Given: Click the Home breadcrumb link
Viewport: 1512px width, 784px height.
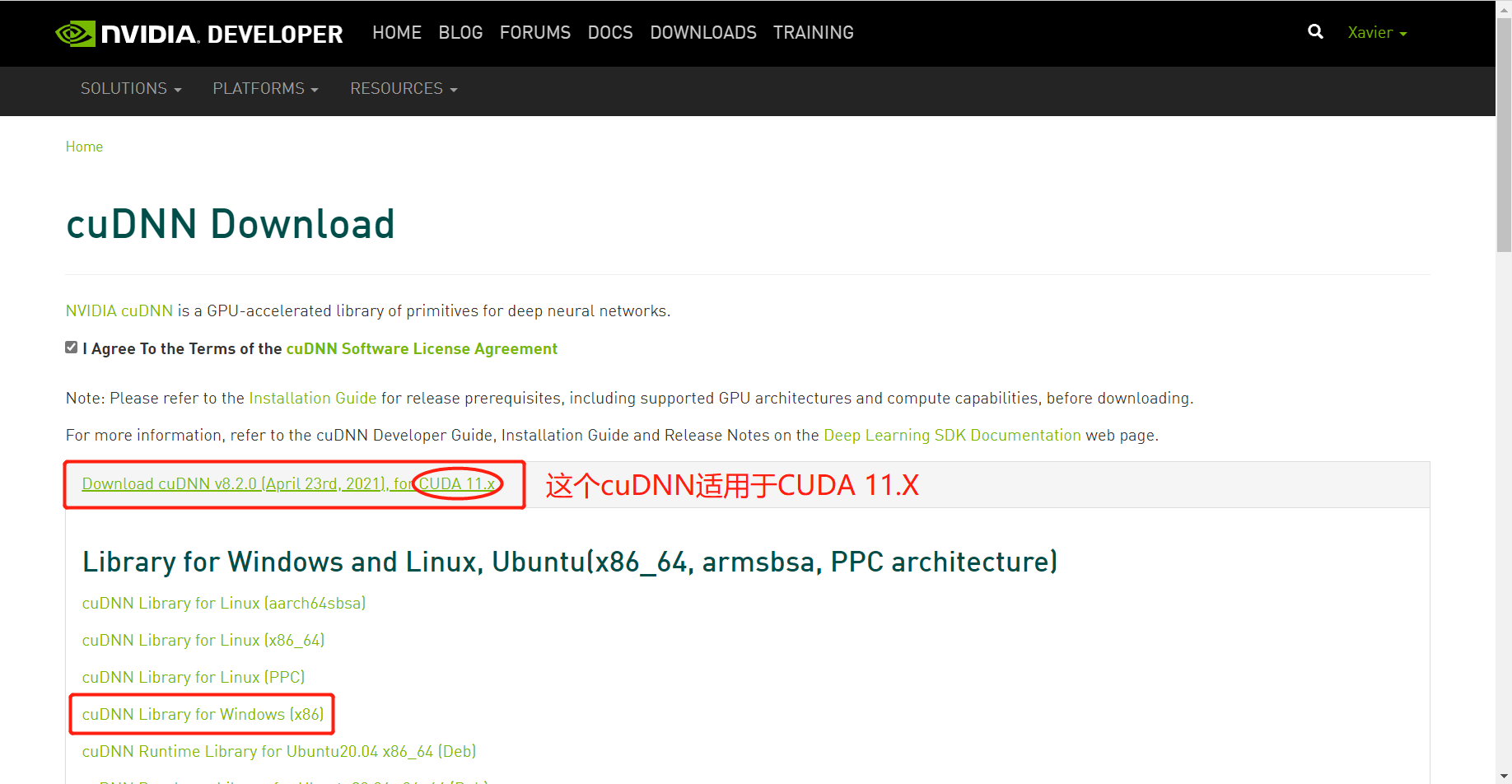Looking at the screenshot, I should (84, 147).
